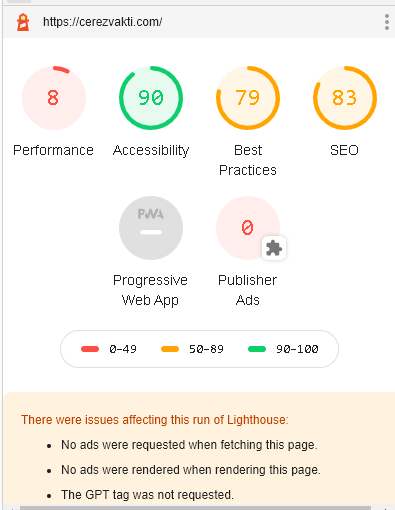Jump to Performance score gauge 8

click(54, 98)
